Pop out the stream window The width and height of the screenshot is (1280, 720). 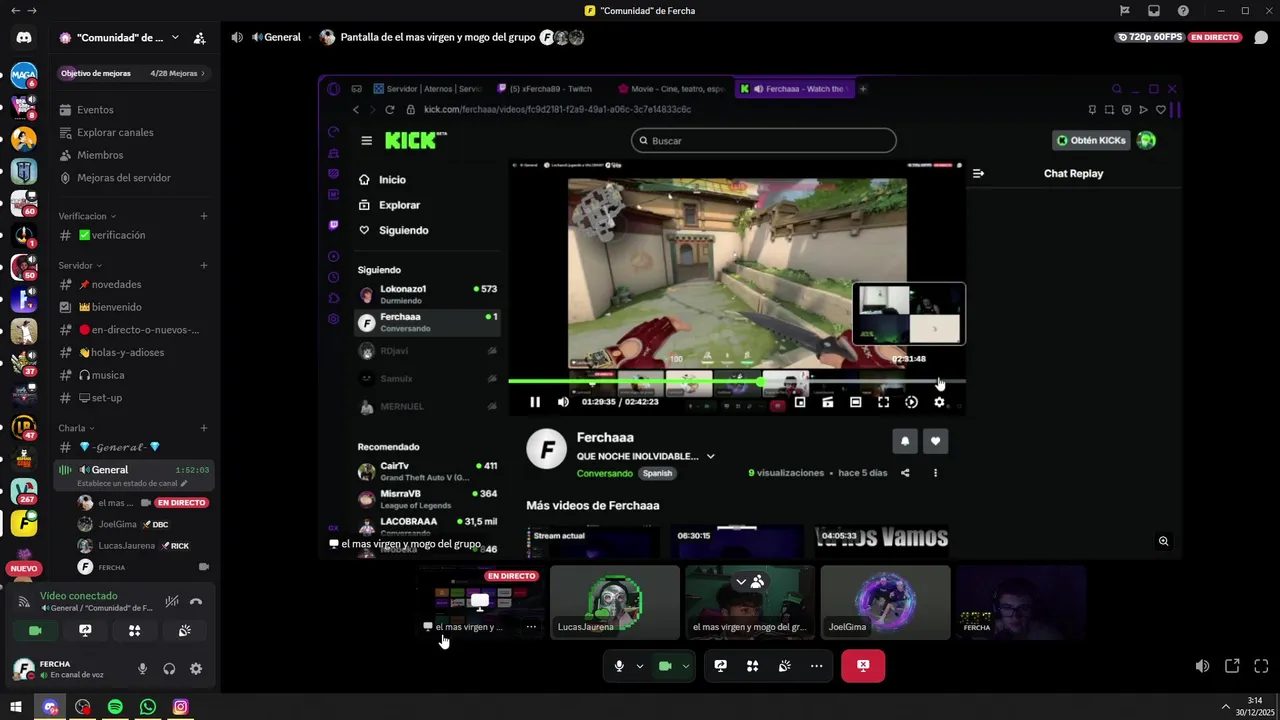tap(1232, 666)
